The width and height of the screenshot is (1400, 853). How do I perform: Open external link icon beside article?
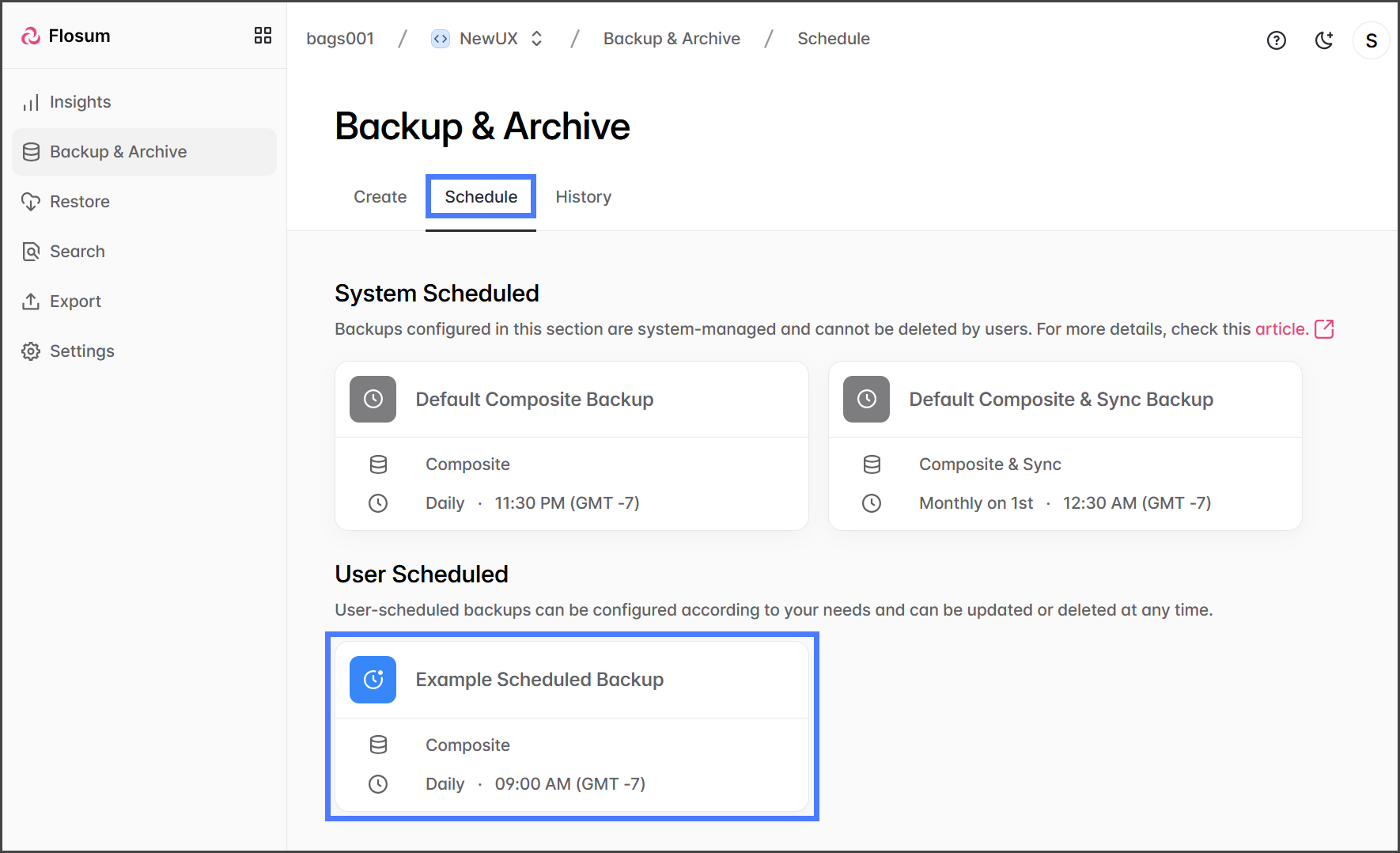click(x=1324, y=329)
